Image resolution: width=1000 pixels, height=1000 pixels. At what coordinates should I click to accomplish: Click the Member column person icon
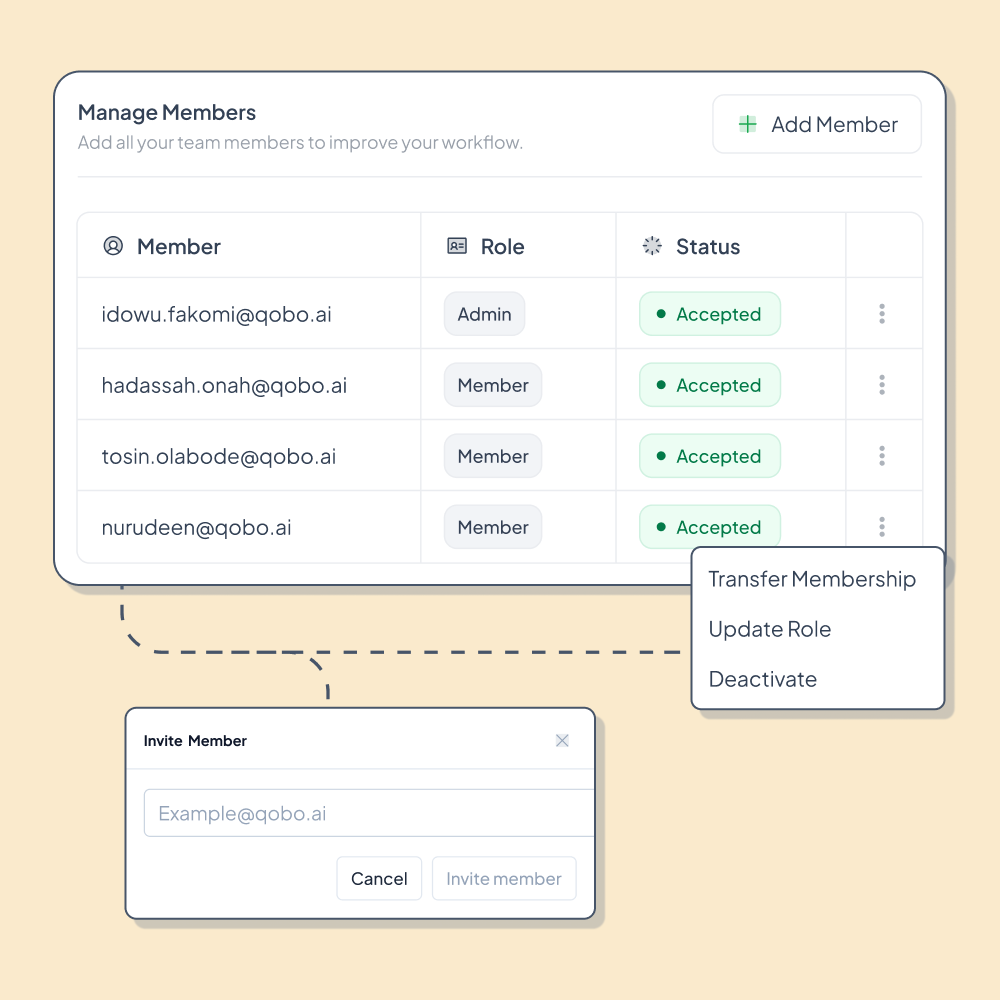(113, 246)
